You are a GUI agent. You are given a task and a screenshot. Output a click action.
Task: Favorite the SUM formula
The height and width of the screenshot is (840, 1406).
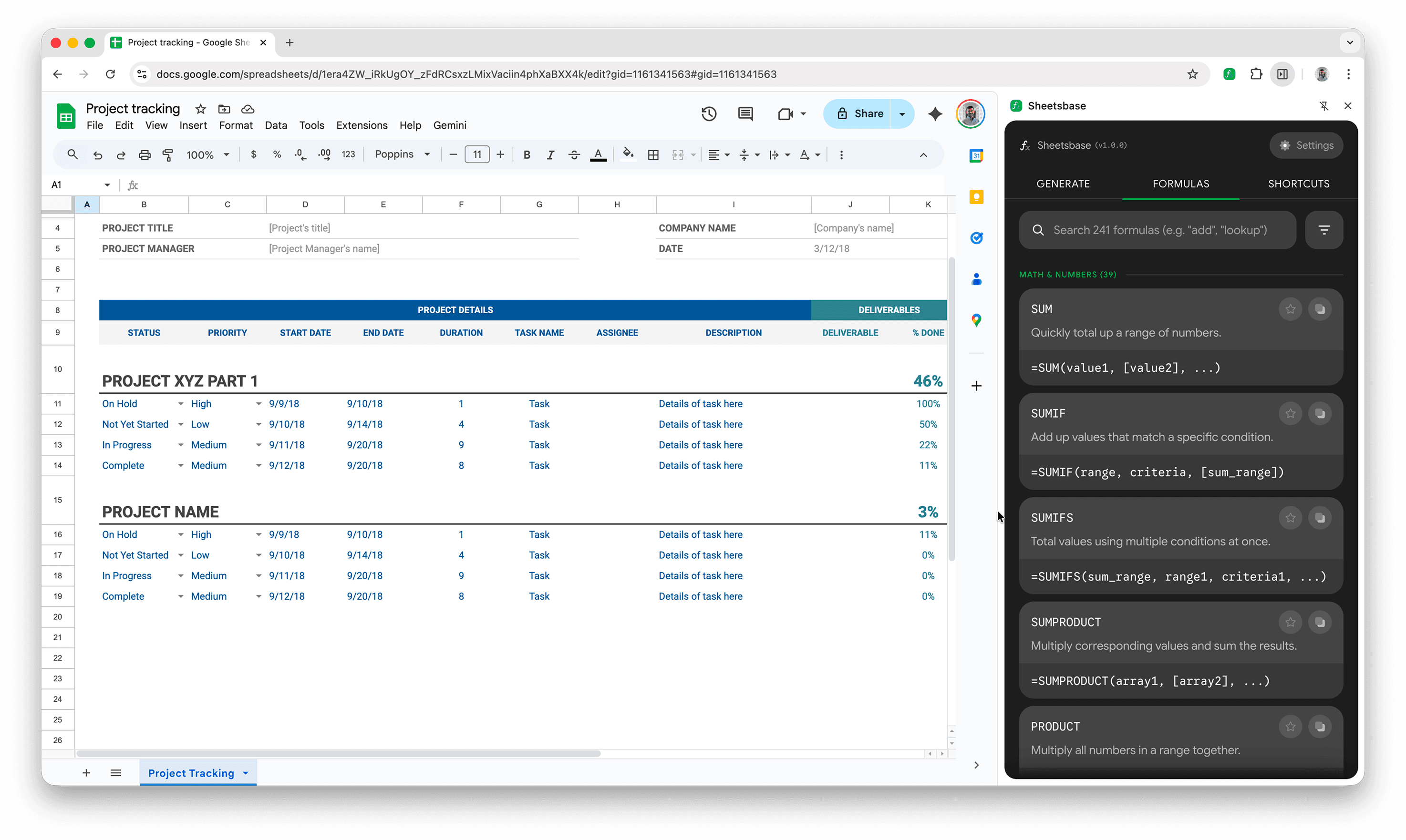tap(1291, 309)
